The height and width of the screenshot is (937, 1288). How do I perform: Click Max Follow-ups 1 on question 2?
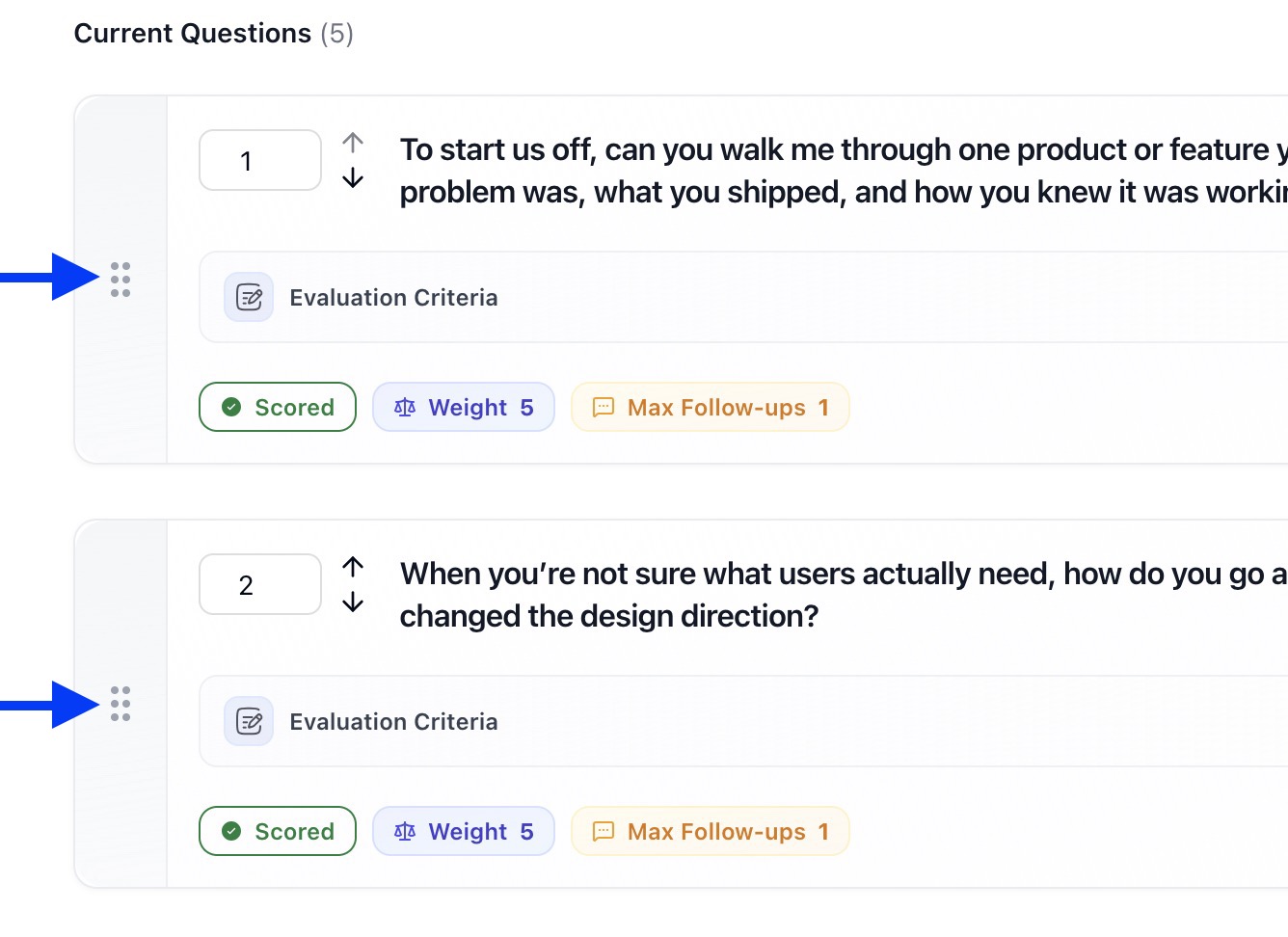pos(711,831)
